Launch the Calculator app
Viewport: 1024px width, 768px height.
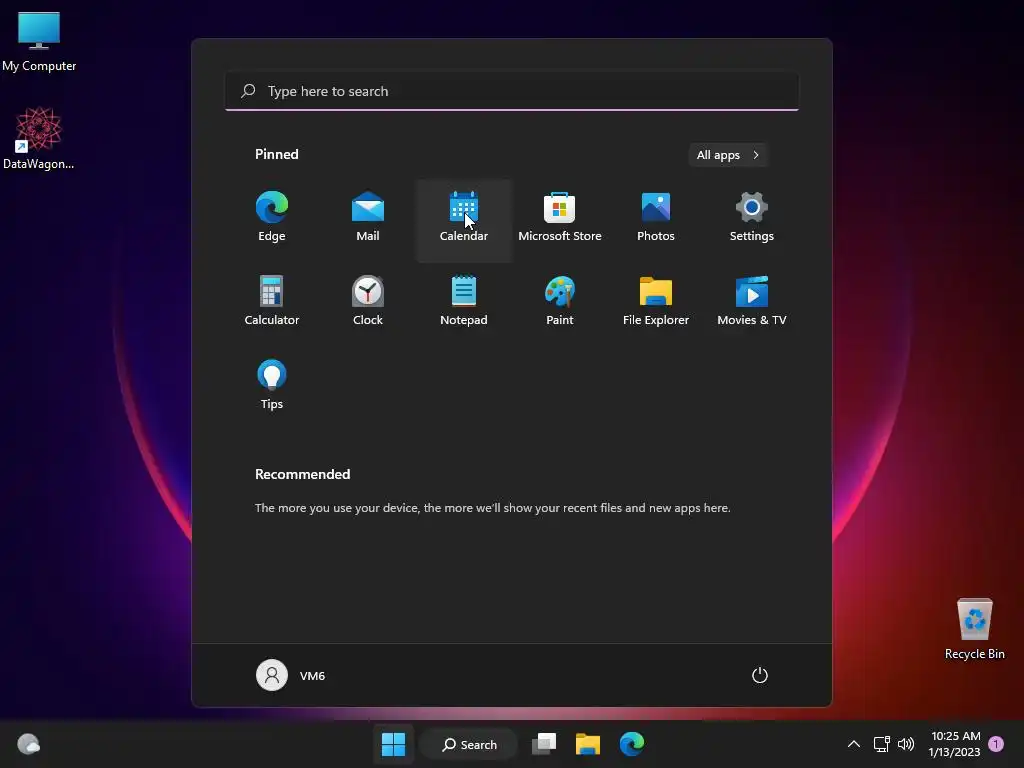[x=272, y=302]
